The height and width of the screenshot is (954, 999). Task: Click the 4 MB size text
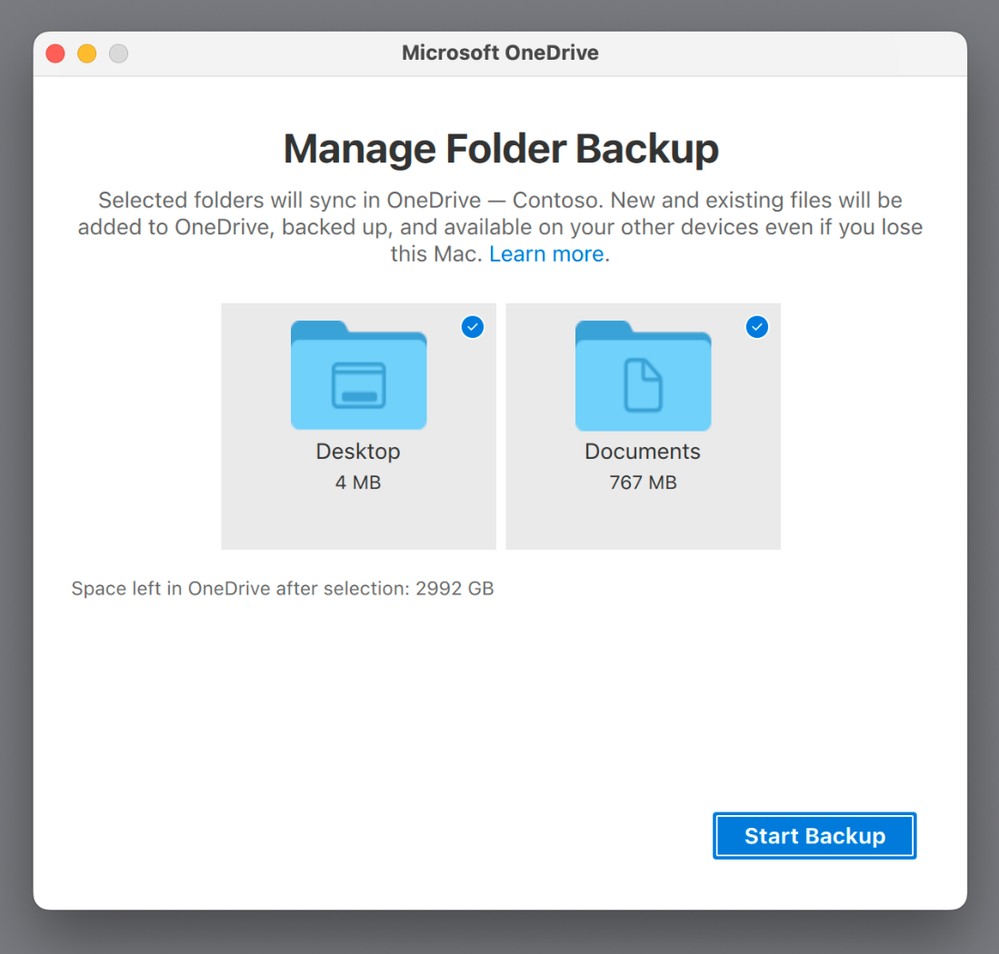coord(358,483)
